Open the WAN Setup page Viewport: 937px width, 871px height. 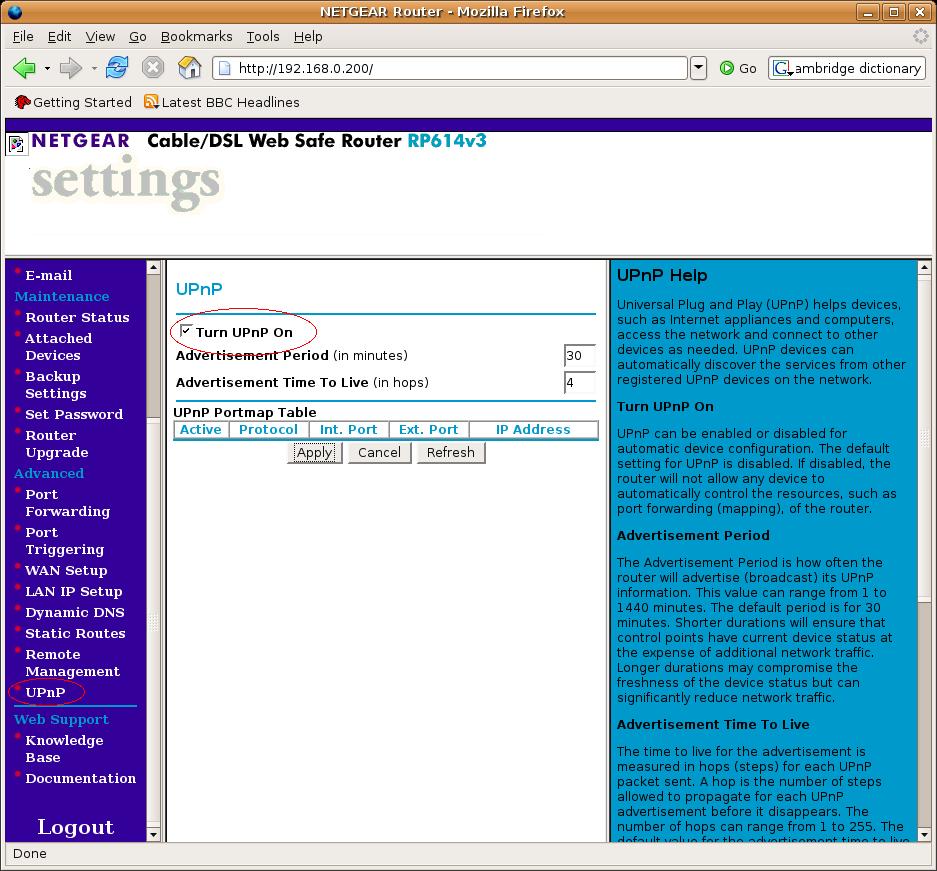[x=66, y=571]
